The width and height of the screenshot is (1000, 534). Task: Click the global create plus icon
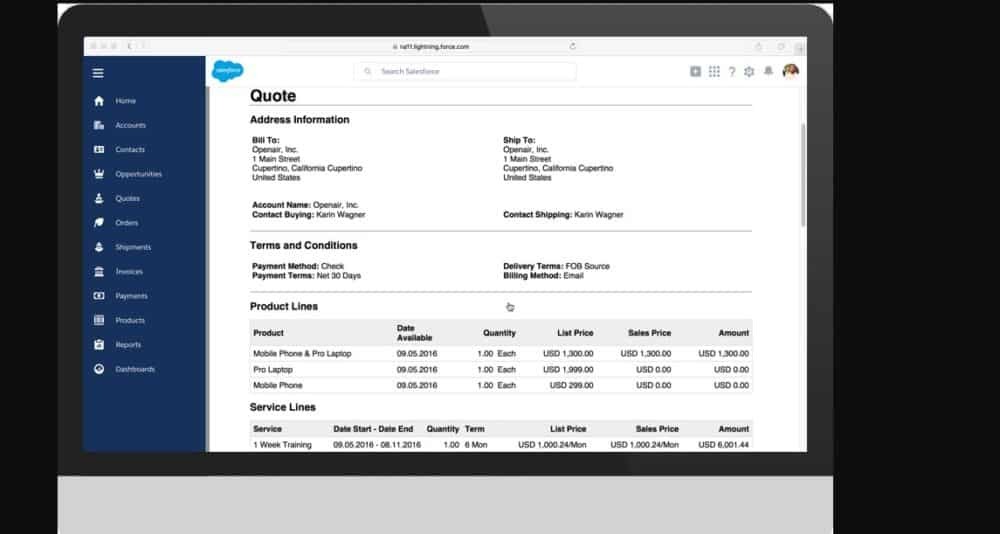point(696,71)
